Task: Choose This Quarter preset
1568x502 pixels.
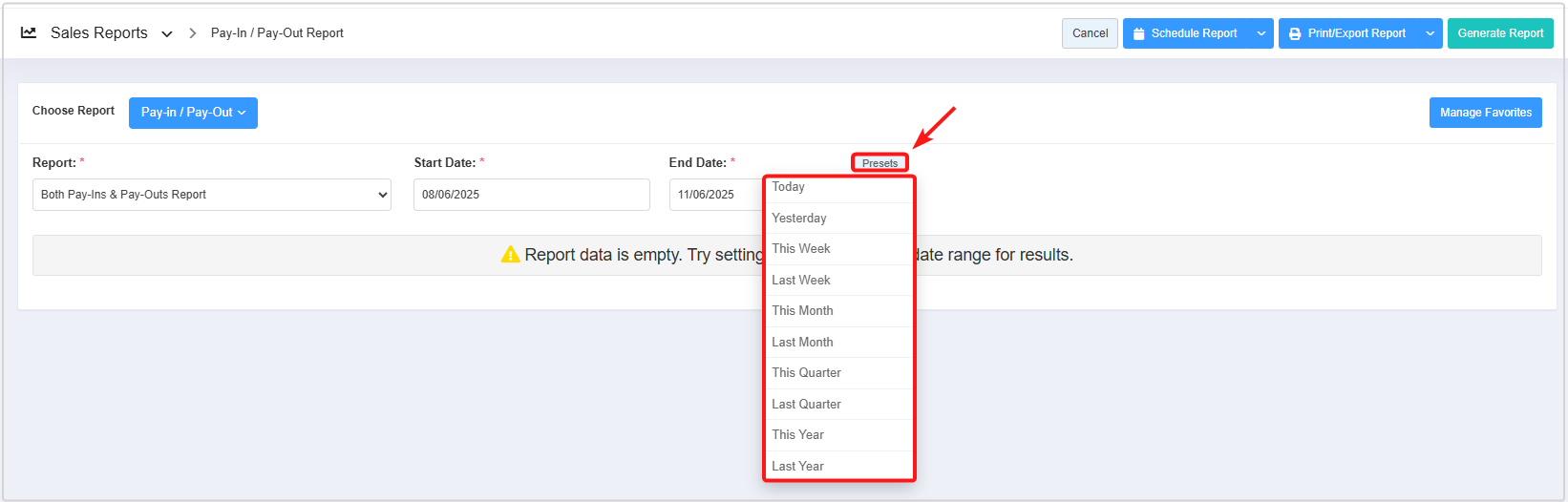Action: click(806, 373)
